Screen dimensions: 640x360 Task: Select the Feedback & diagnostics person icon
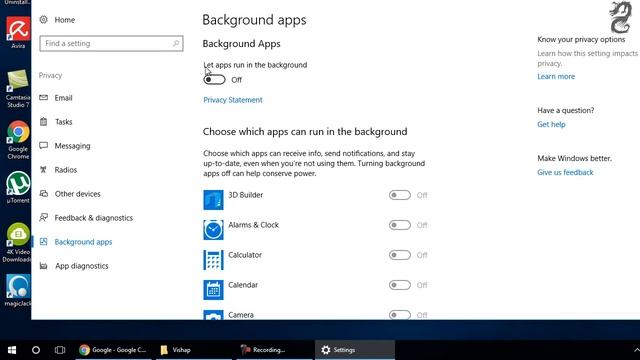[44, 218]
